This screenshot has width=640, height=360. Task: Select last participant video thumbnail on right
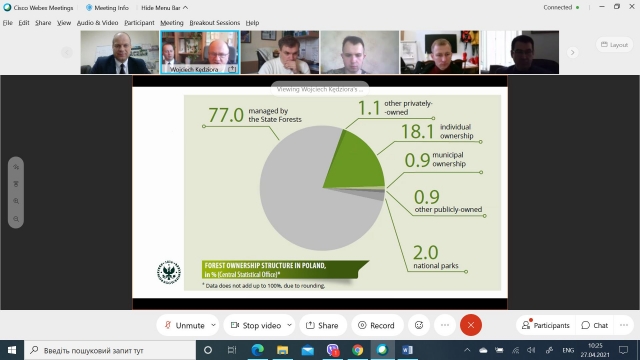click(x=520, y=52)
